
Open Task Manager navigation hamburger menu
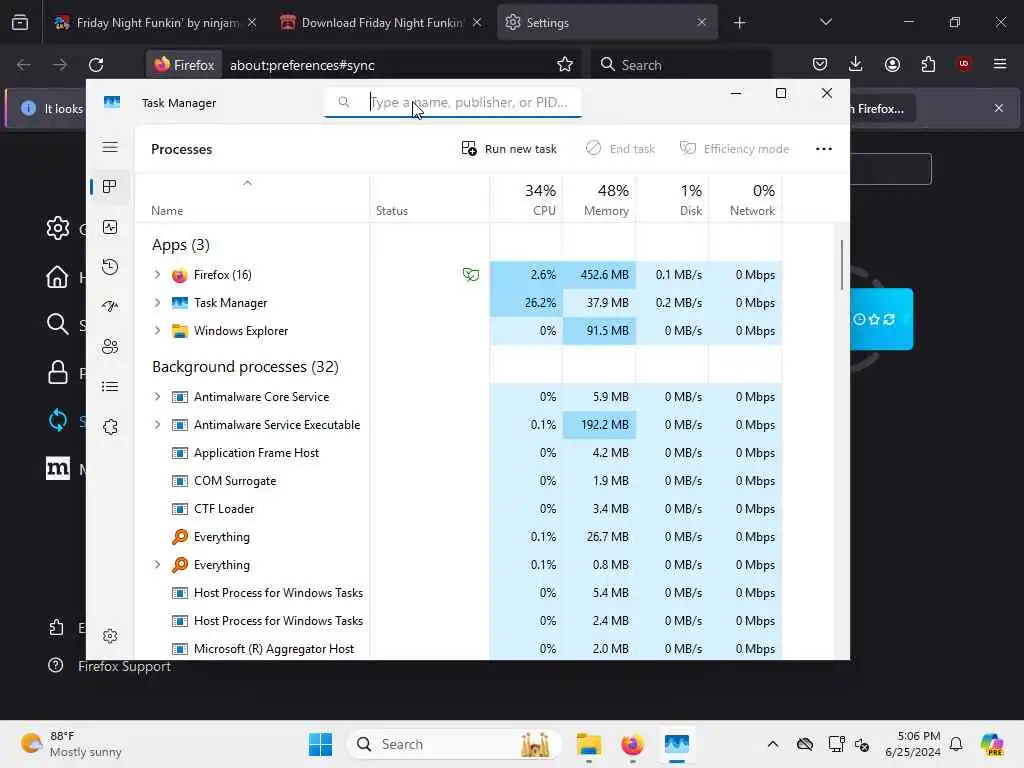click(x=110, y=147)
